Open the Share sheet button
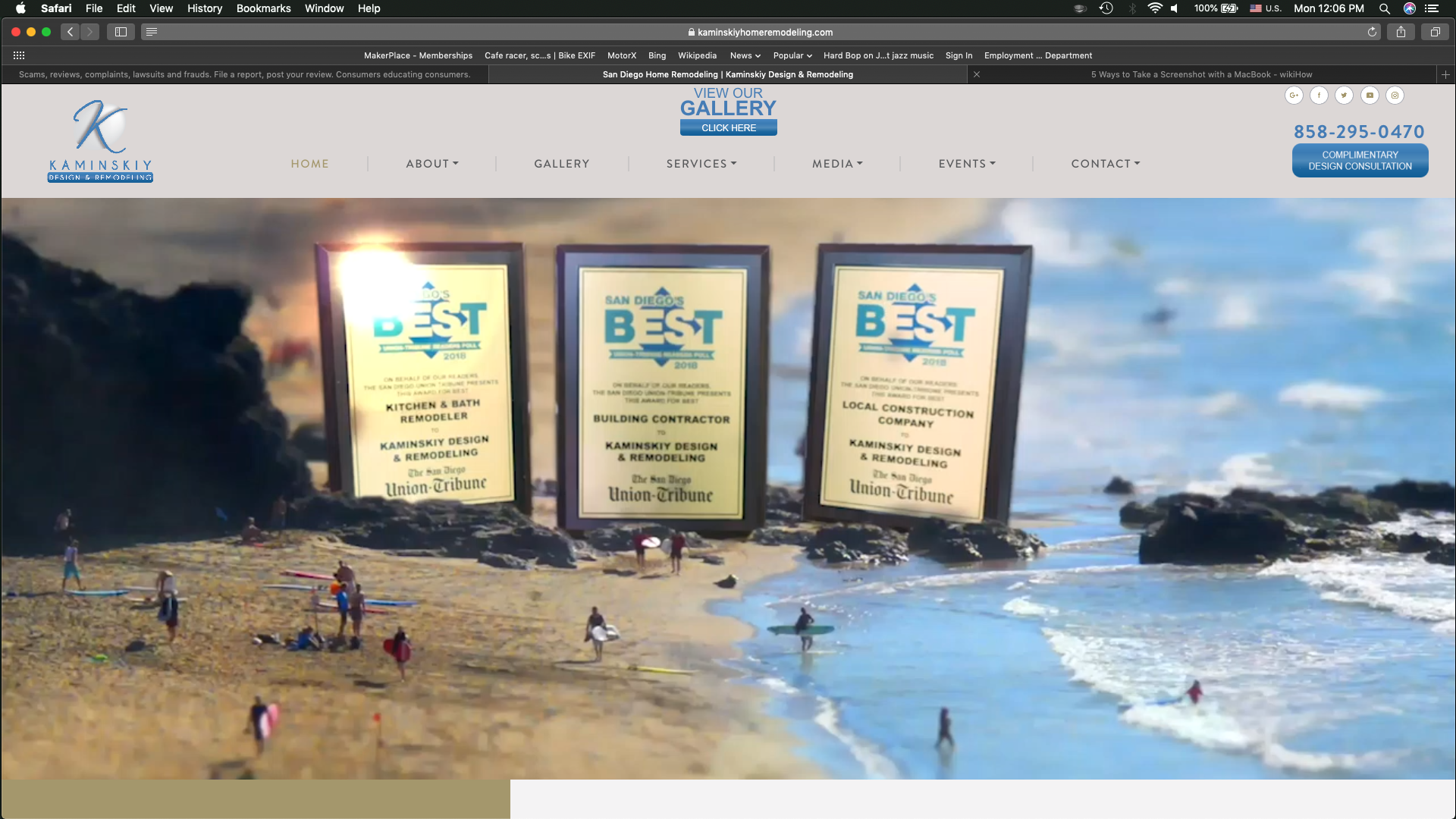 point(1401,32)
